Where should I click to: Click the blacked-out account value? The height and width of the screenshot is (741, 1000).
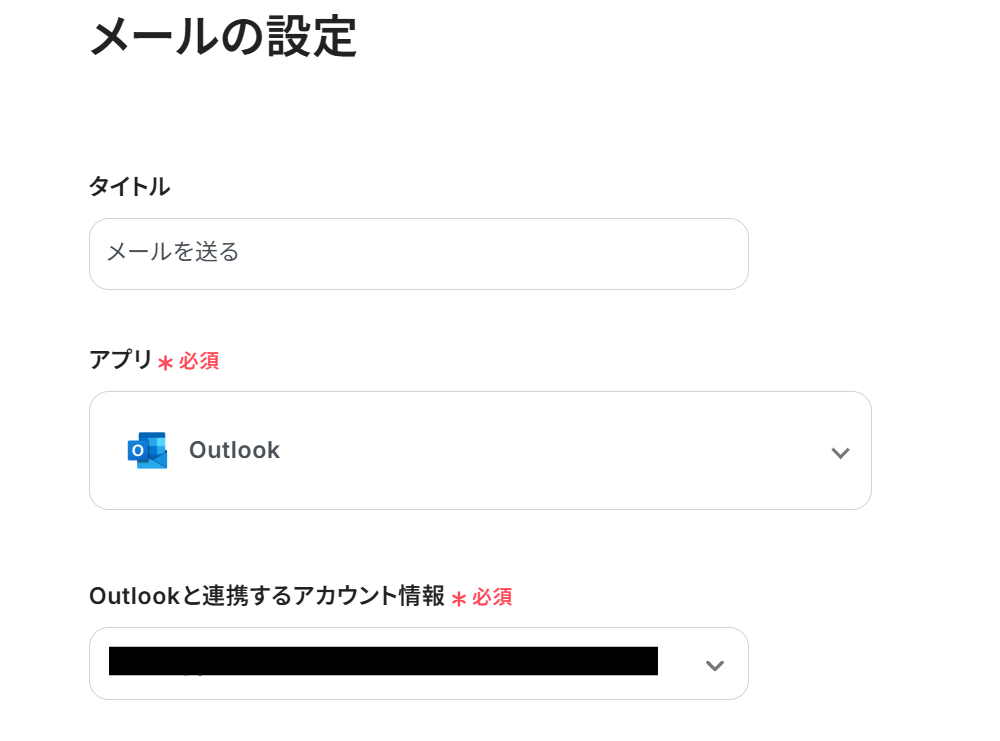click(383, 661)
